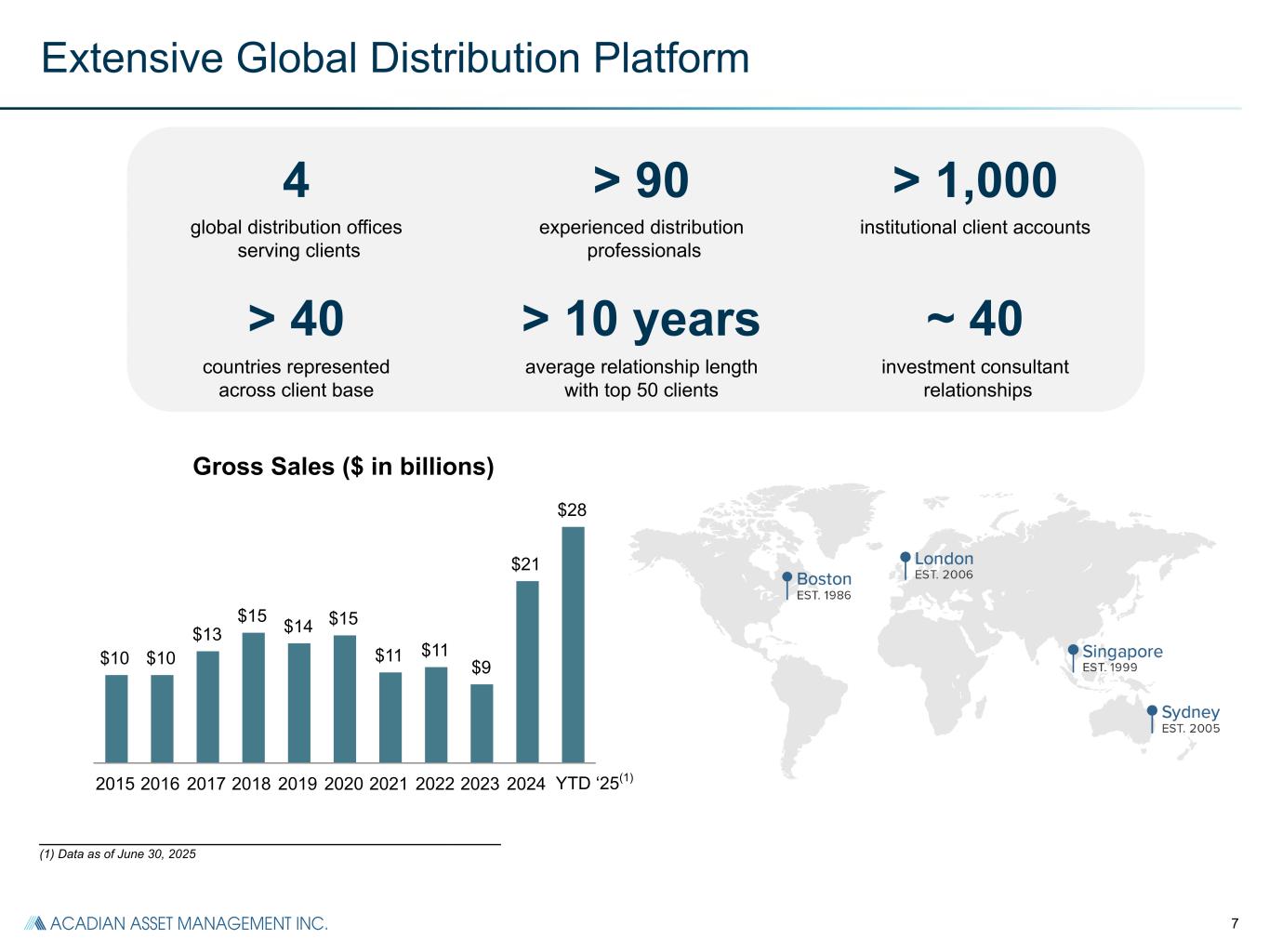The height and width of the screenshot is (952, 1269).
Task: Click the Singapore map pin marker
Action: [1073, 651]
